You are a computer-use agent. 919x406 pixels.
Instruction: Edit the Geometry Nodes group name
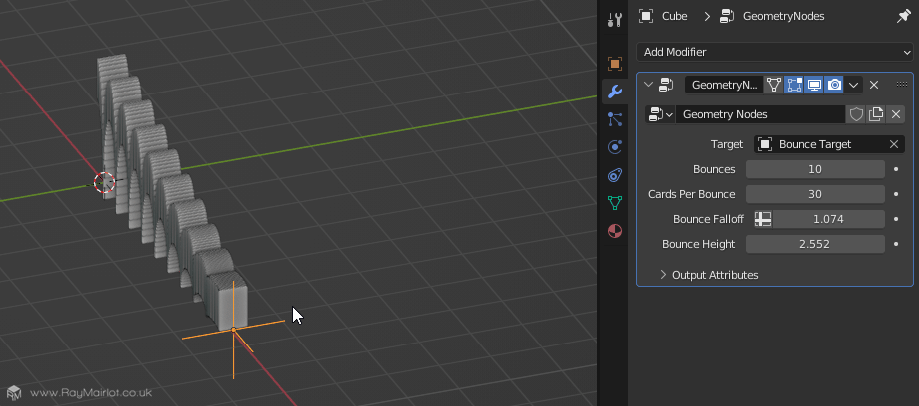(x=760, y=114)
